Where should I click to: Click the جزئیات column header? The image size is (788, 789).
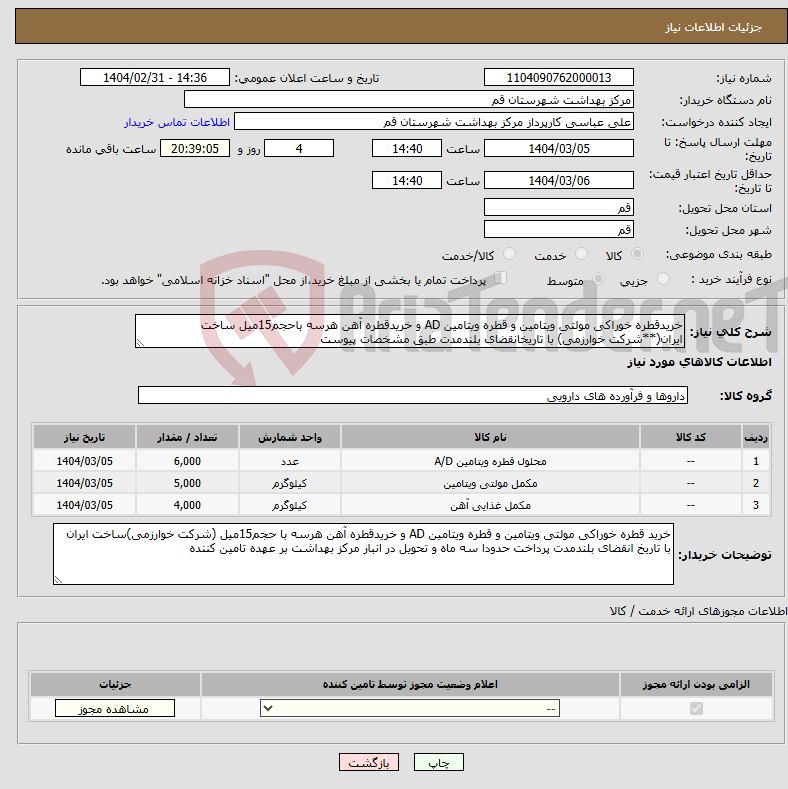[115, 684]
